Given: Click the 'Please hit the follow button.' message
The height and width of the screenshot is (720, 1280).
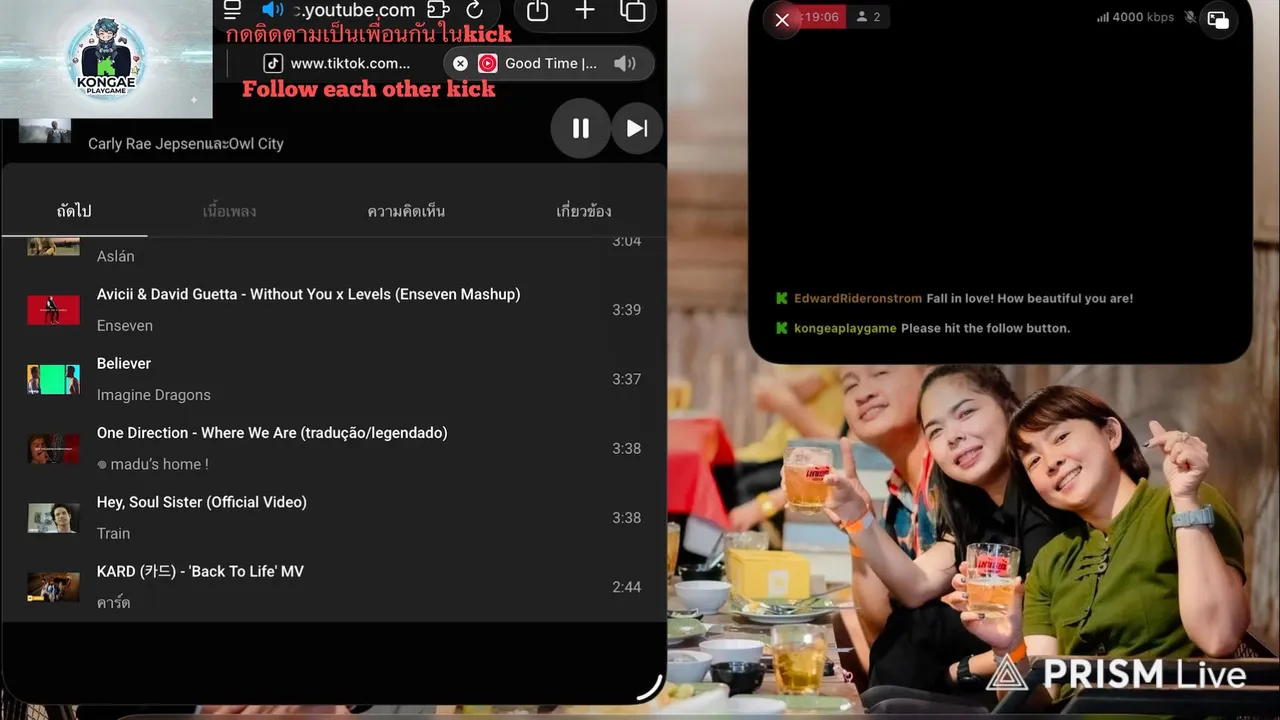Looking at the screenshot, I should coord(985,328).
